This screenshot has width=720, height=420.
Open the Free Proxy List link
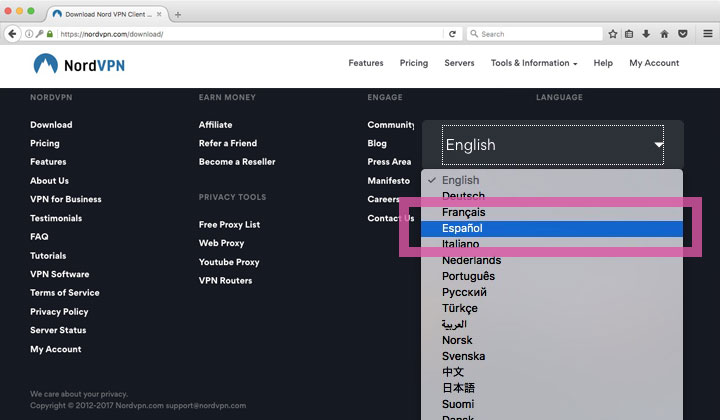[229, 224]
